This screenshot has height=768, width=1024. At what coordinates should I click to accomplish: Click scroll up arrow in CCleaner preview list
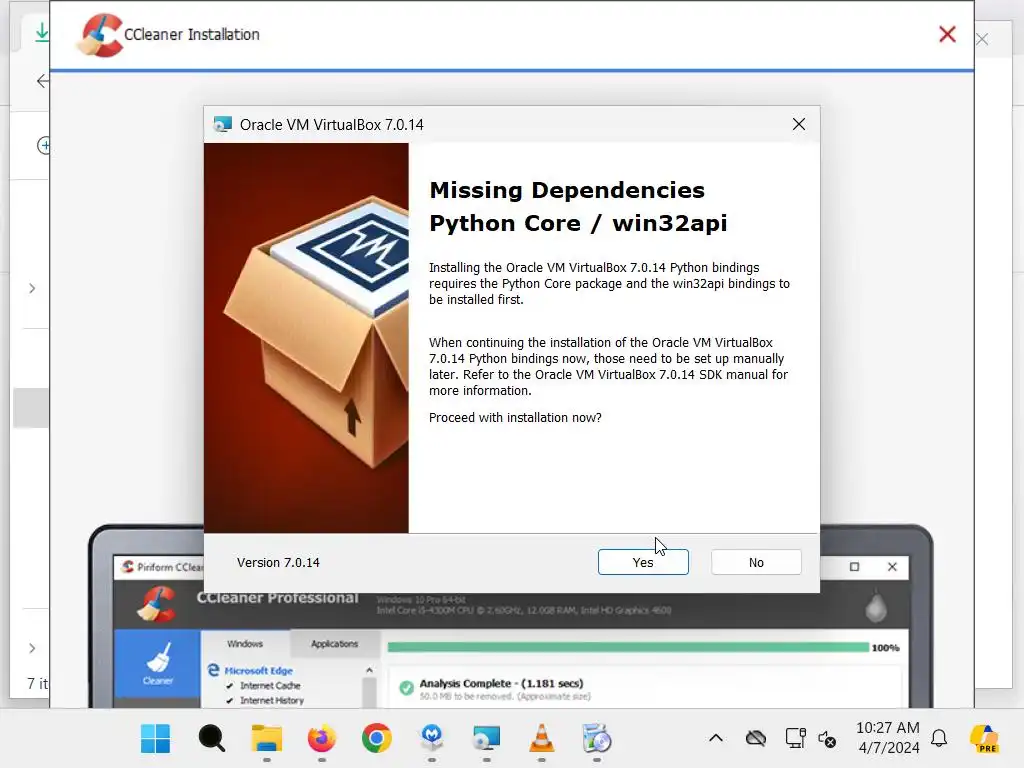[369, 670]
